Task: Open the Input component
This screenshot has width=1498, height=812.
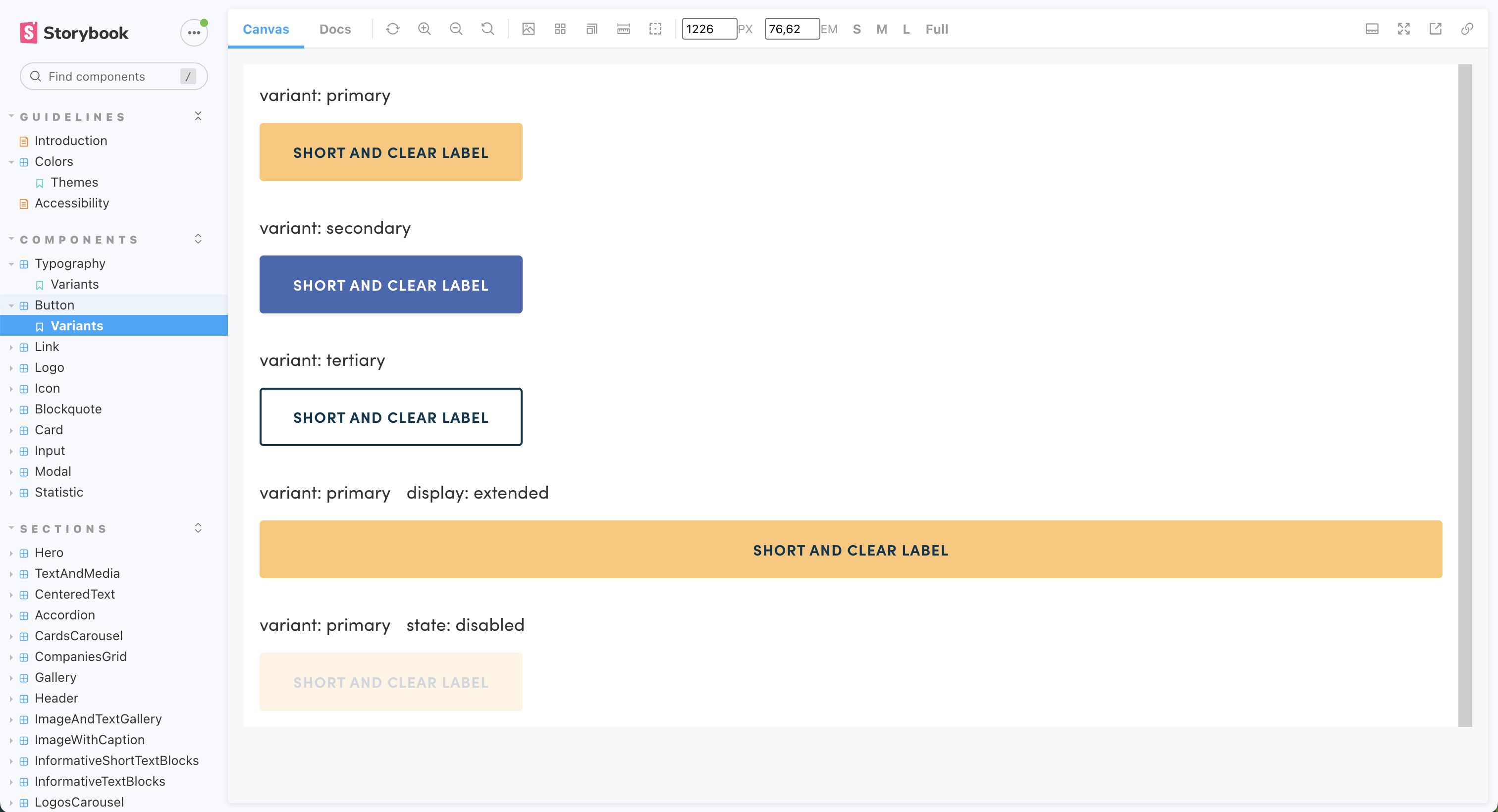Action: point(50,451)
